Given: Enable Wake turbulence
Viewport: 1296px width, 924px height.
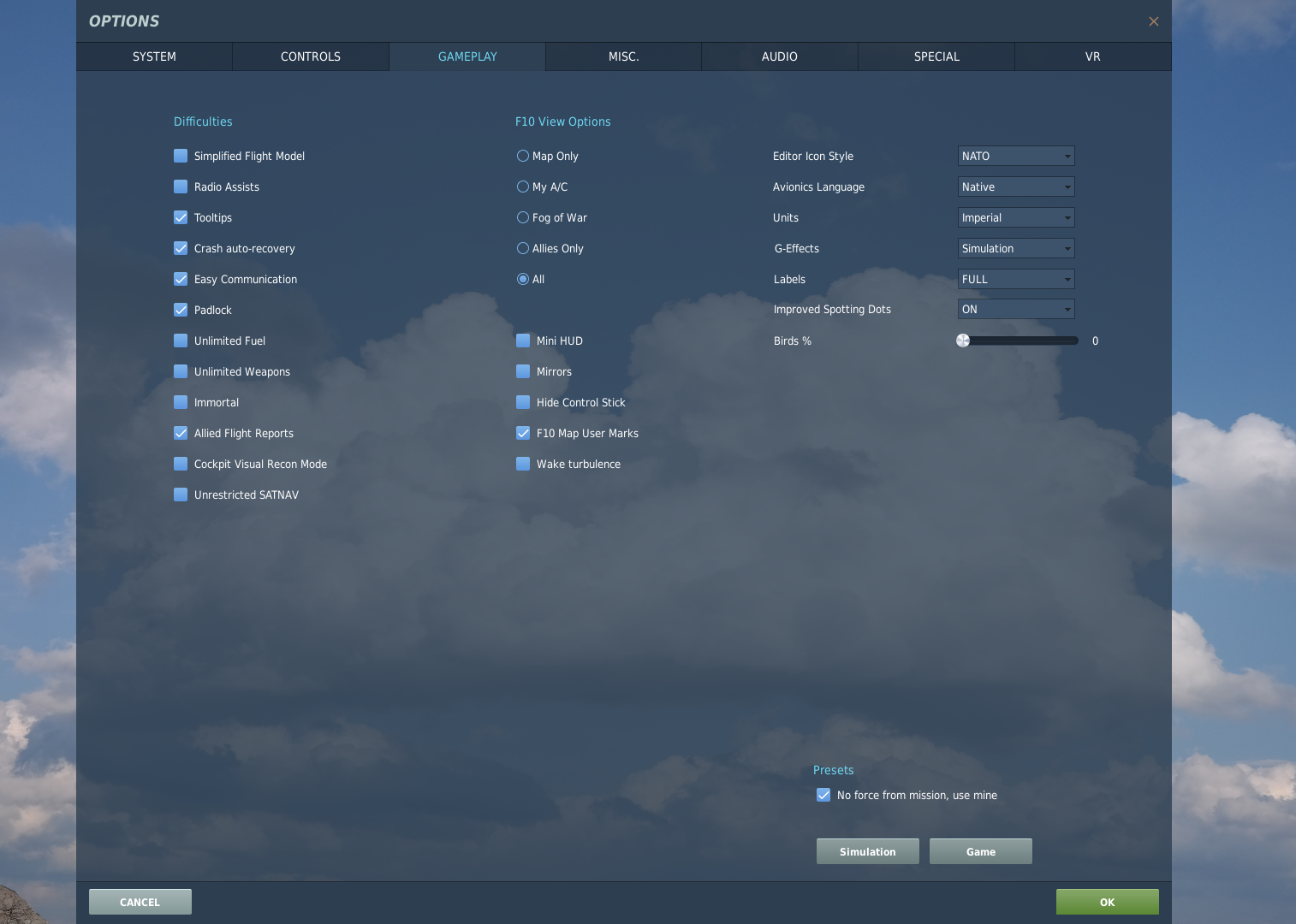Looking at the screenshot, I should pyautogui.click(x=523, y=464).
